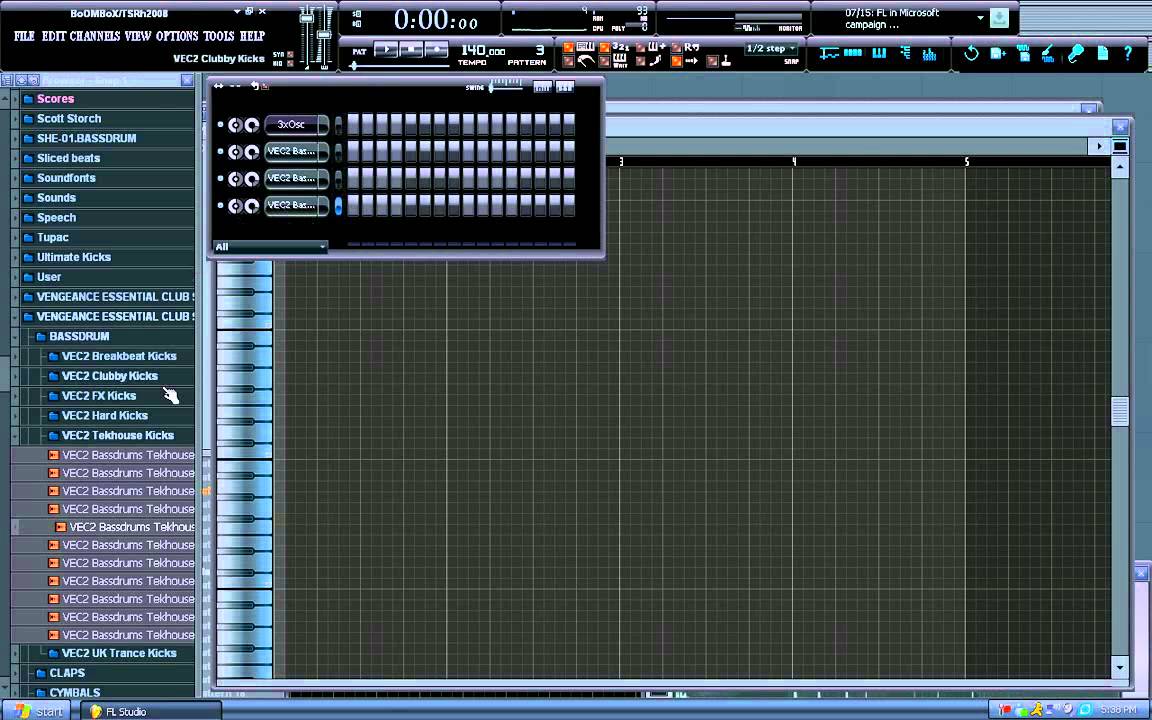Click the Render to audio file icon
Screen dimensions: 1152x720
[x=1023, y=53]
